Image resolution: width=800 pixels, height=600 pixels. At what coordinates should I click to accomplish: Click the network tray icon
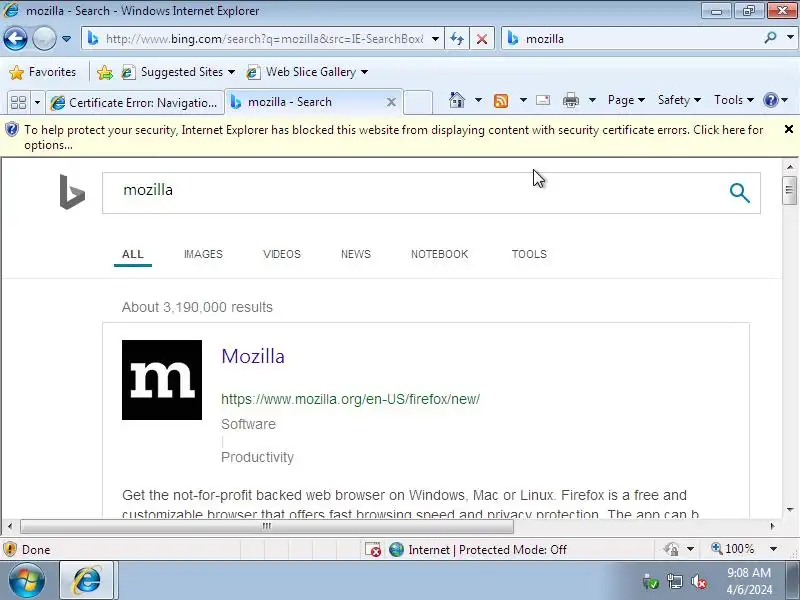(x=674, y=581)
